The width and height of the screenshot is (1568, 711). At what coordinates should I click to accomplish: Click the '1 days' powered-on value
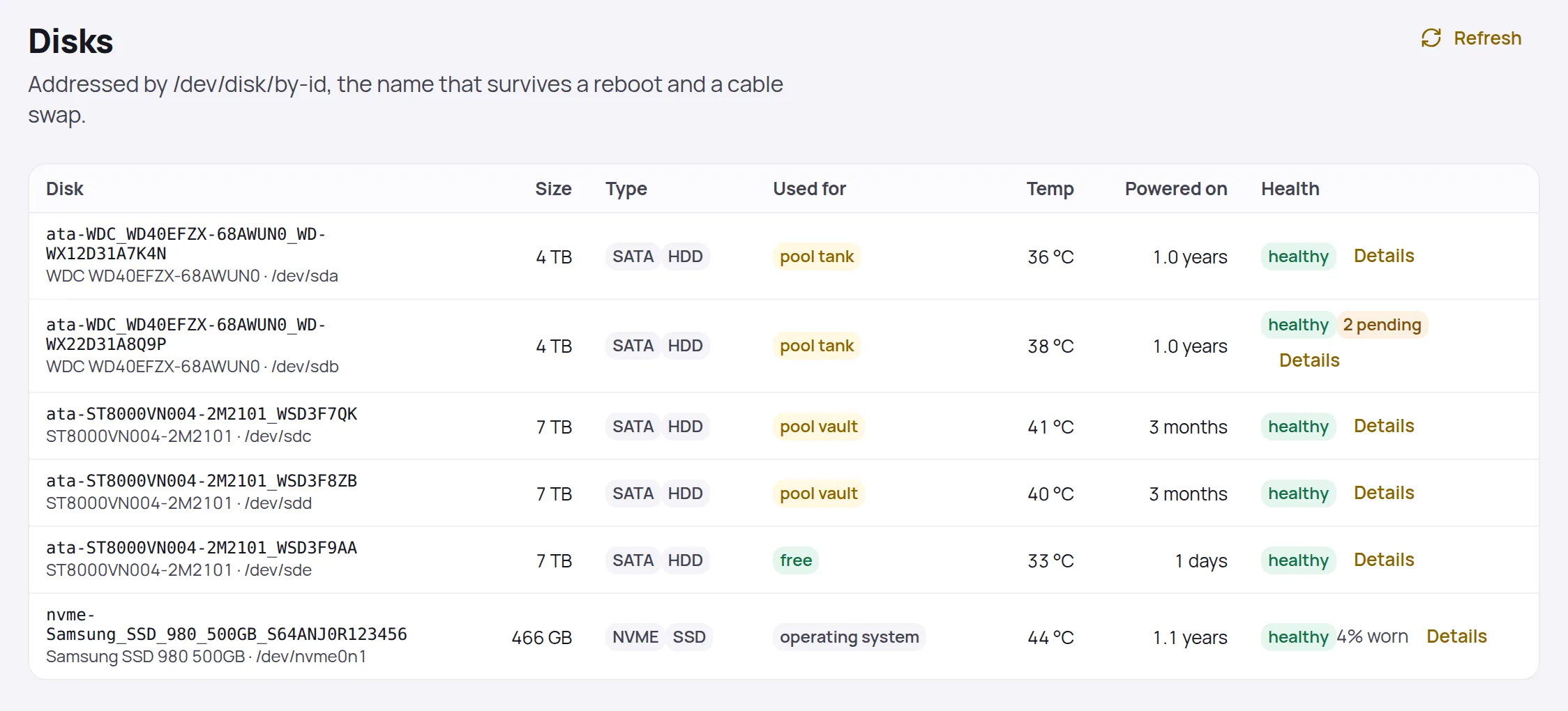1201,561
